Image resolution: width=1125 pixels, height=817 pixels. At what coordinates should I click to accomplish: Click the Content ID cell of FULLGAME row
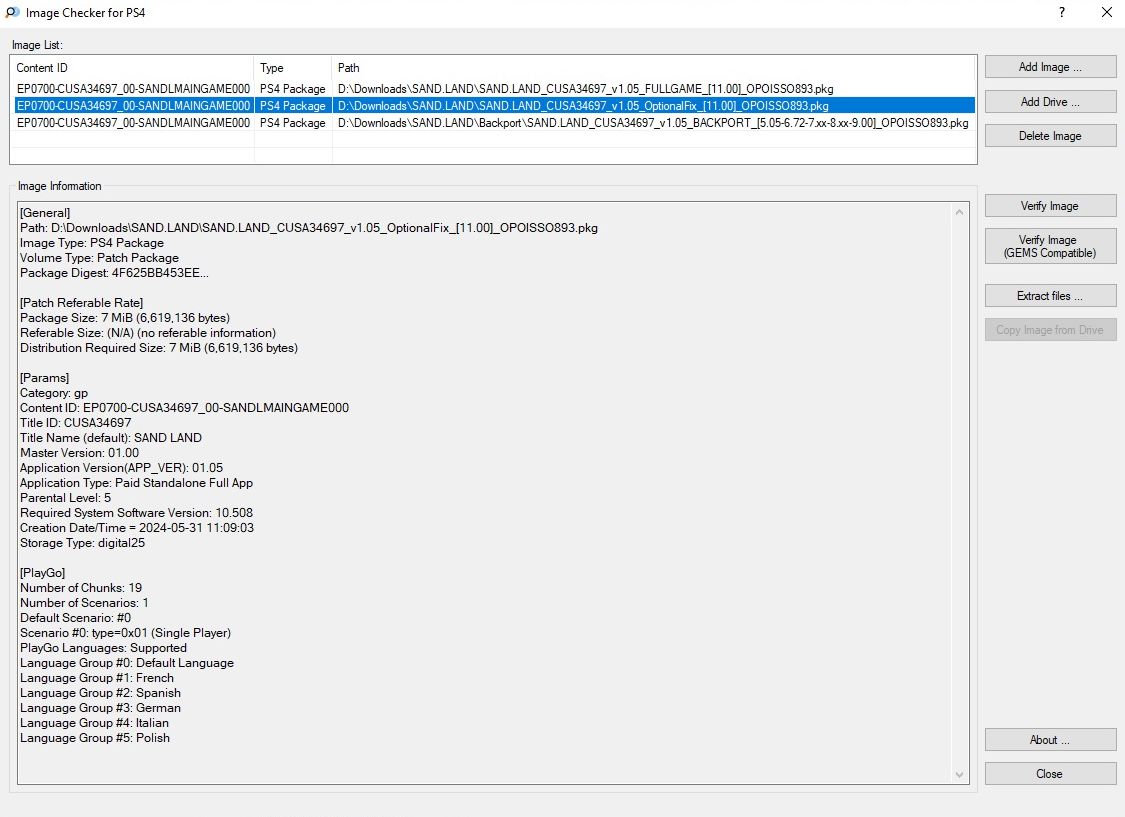point(133,89)
